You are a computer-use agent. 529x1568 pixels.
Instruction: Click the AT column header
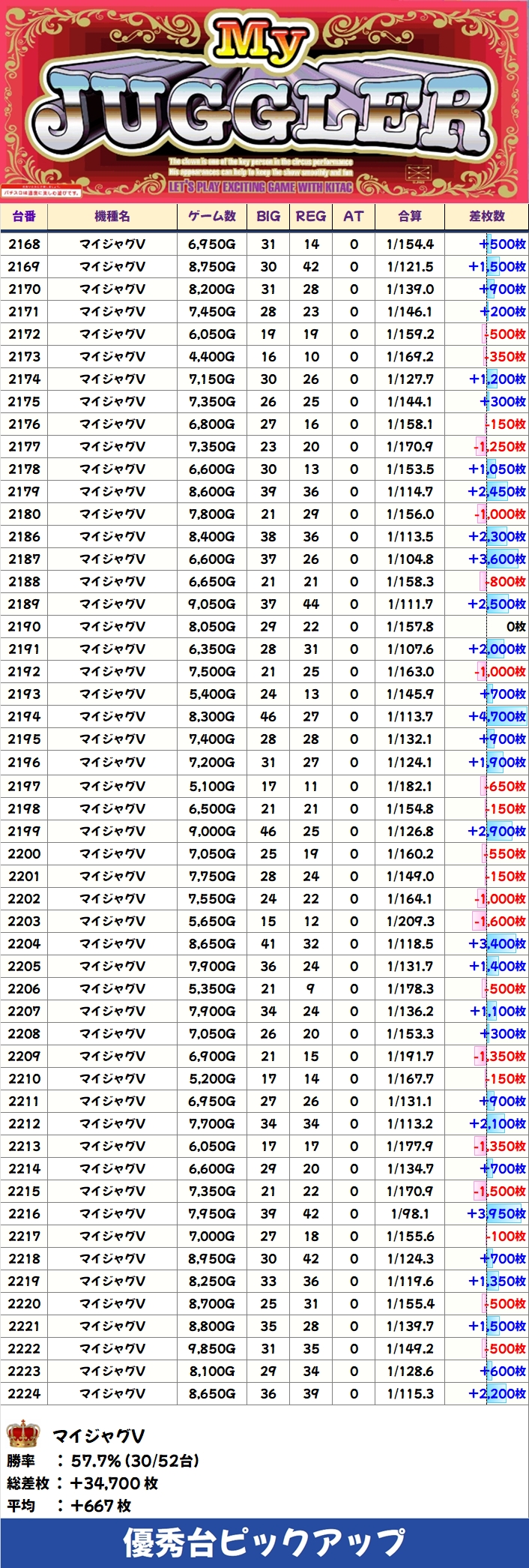point(354,216)
